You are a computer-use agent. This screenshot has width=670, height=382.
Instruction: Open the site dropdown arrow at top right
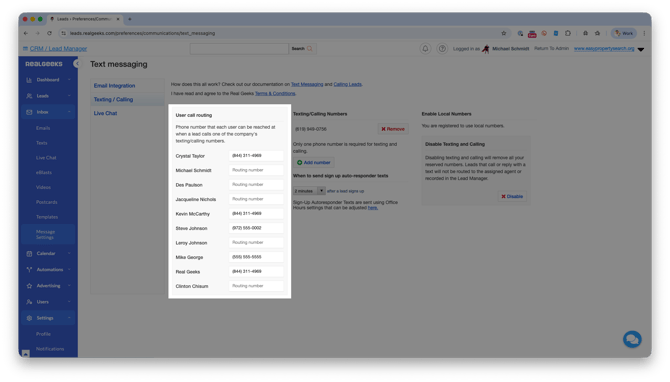641,49
